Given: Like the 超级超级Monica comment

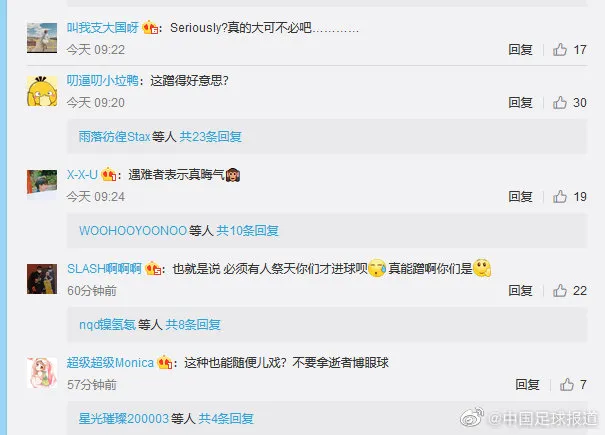Looking at the screenshot, I should point(567,385).
